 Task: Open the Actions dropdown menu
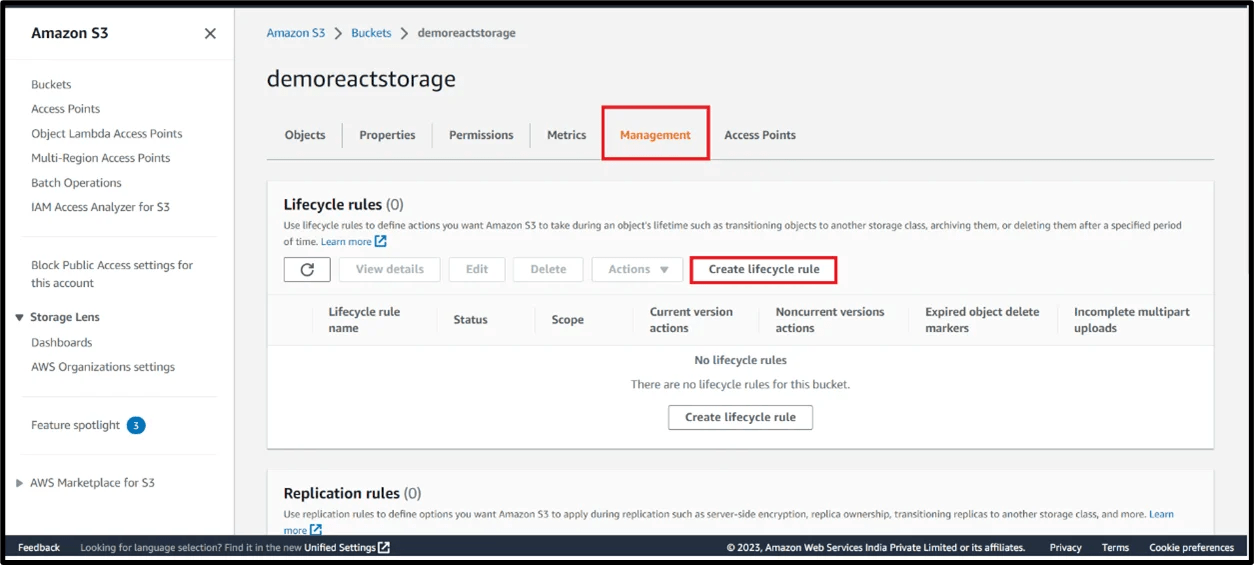(x=638, y=269)
